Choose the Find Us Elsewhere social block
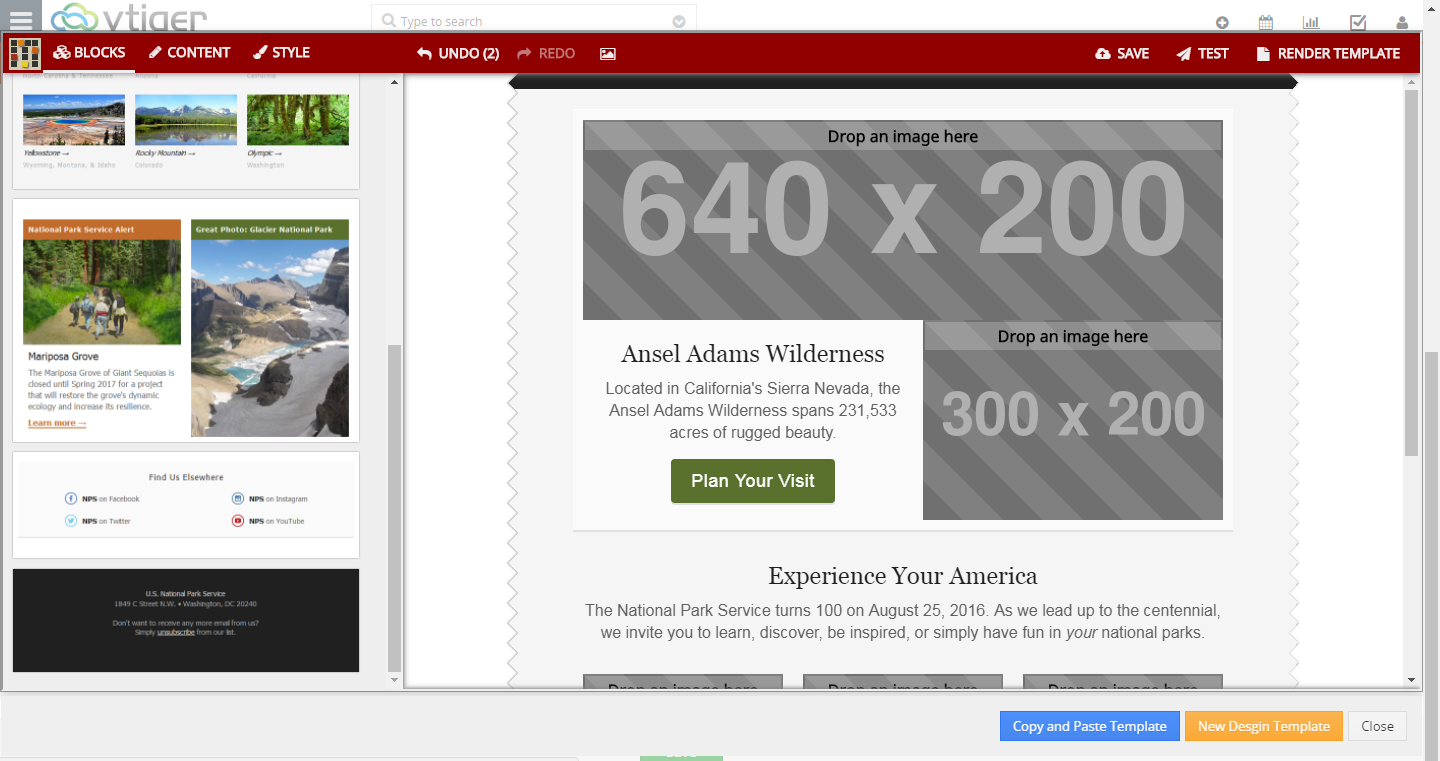This screenshot has width=1440, height=761. point(186,505)
